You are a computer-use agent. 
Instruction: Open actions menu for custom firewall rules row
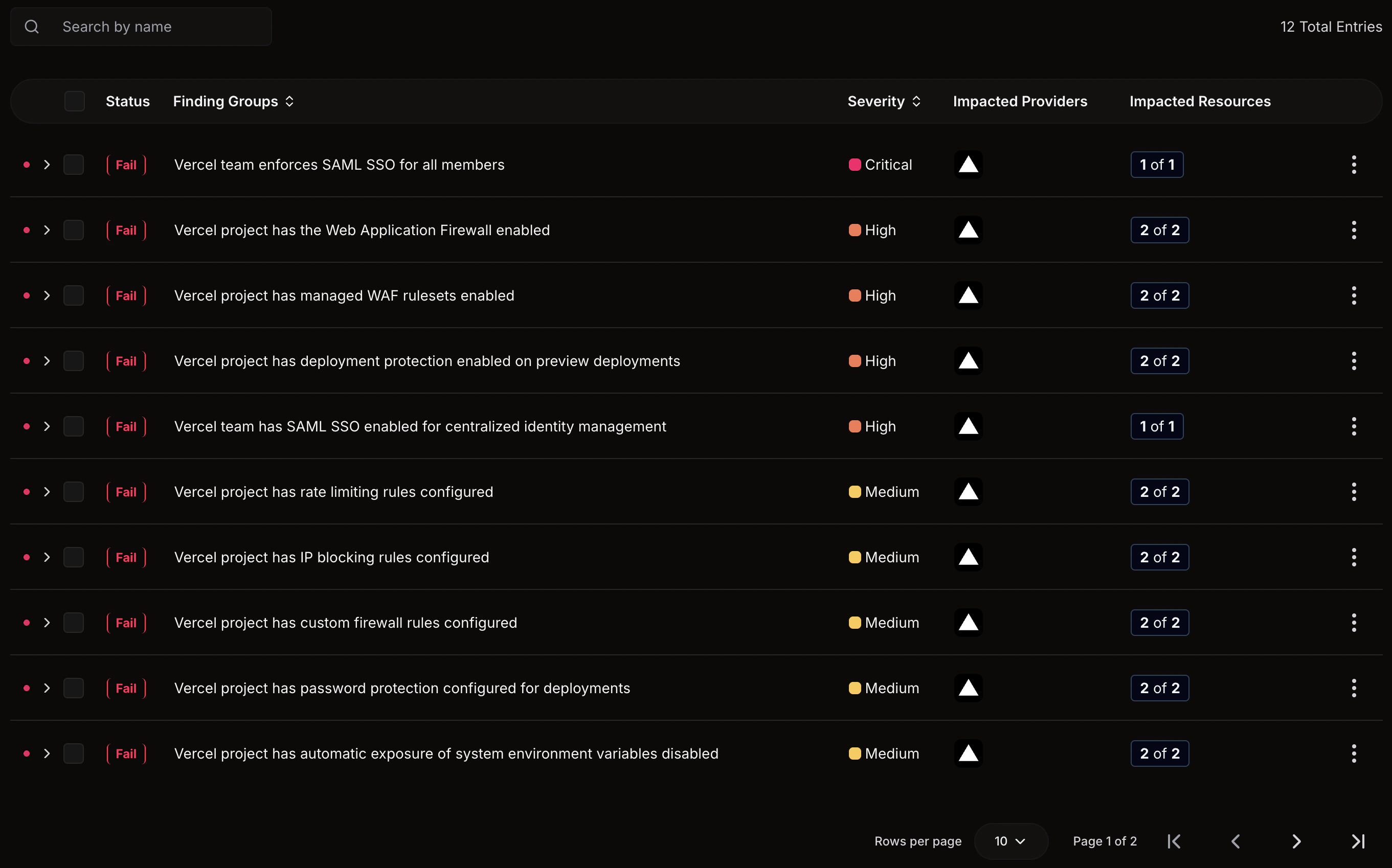click(x=1354, y=623)
